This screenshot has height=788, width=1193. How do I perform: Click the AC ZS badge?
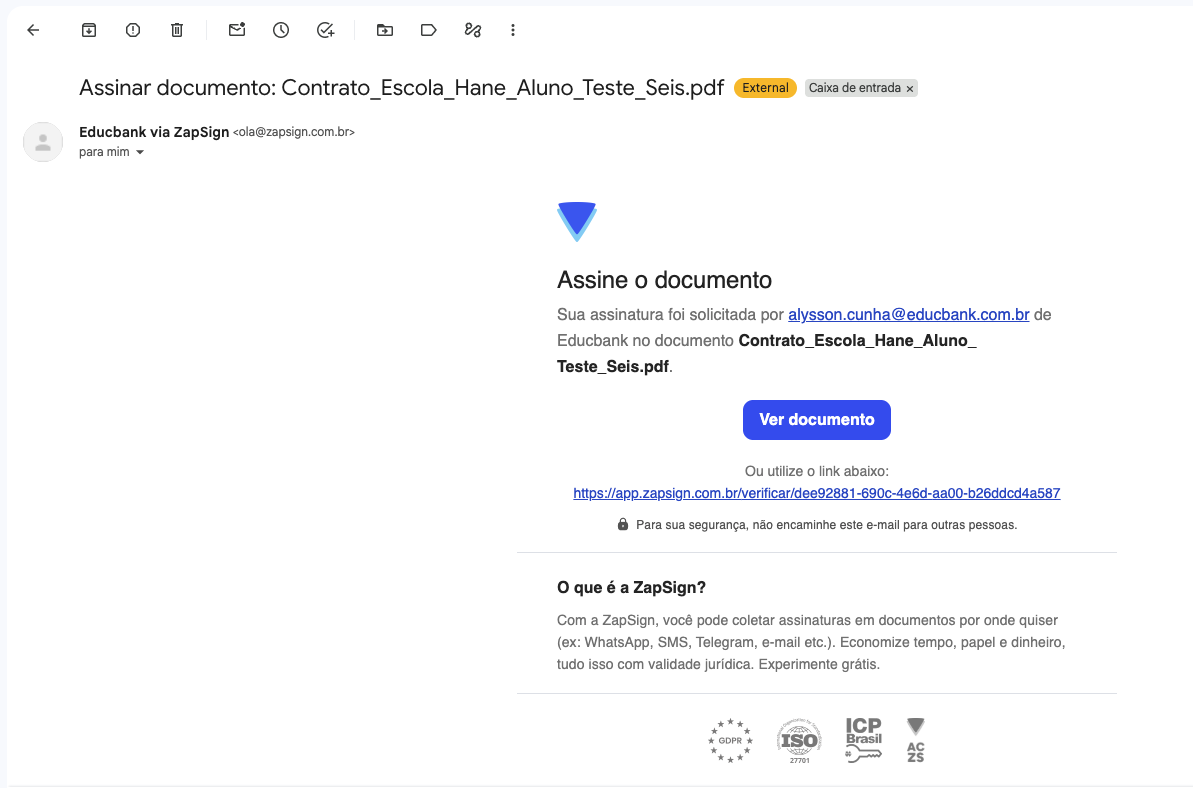pos(916,740)
